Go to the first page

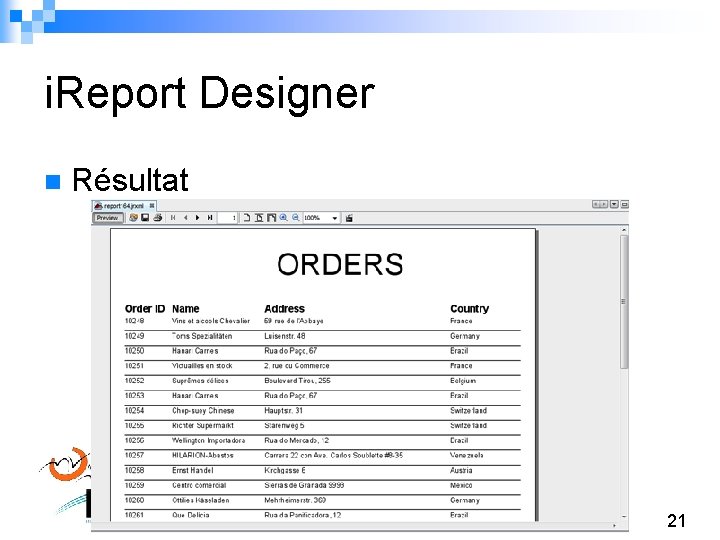[x=173, y=218]
